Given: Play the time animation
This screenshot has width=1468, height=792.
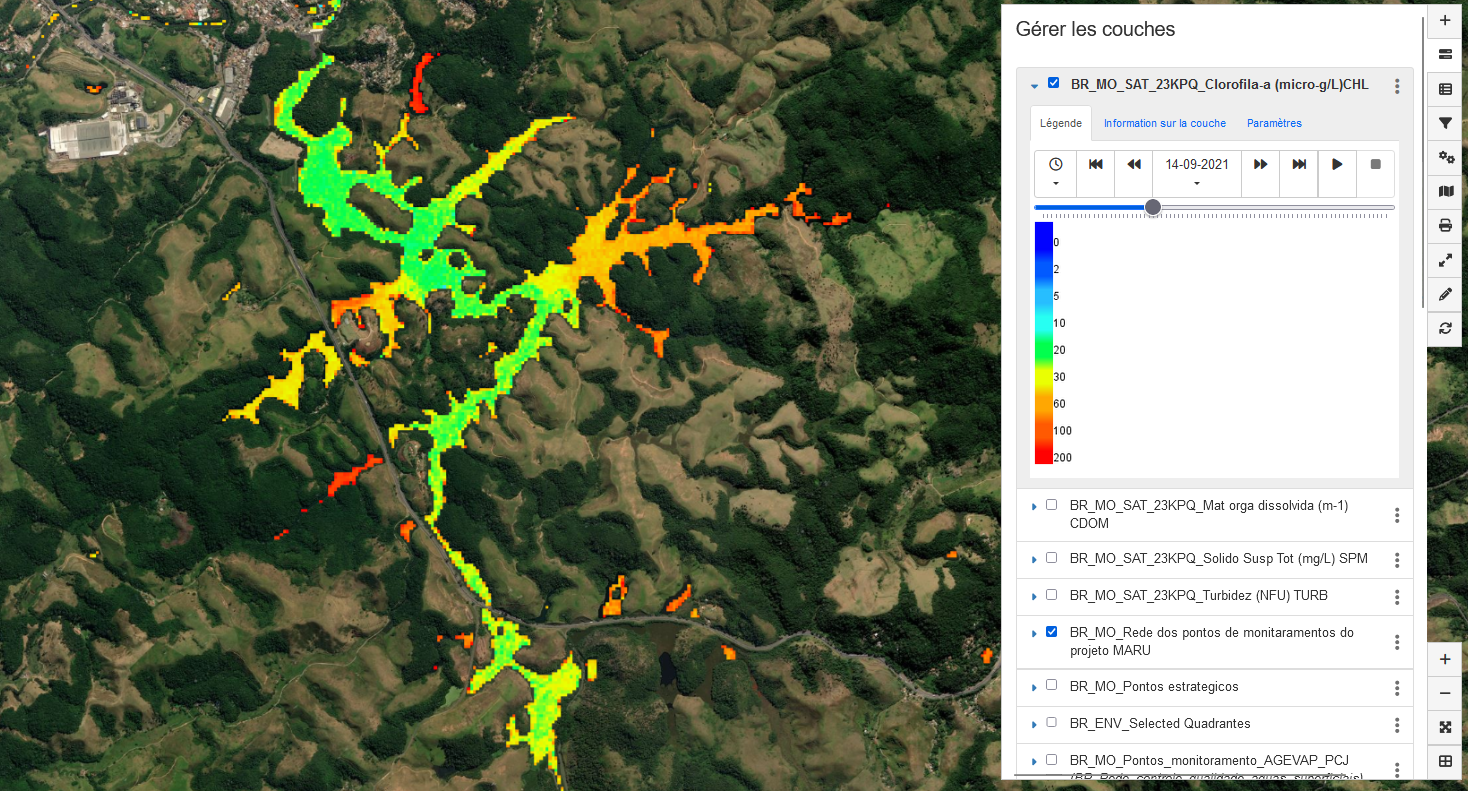Looking at the screenshot, I should [x=1337, y=165].
